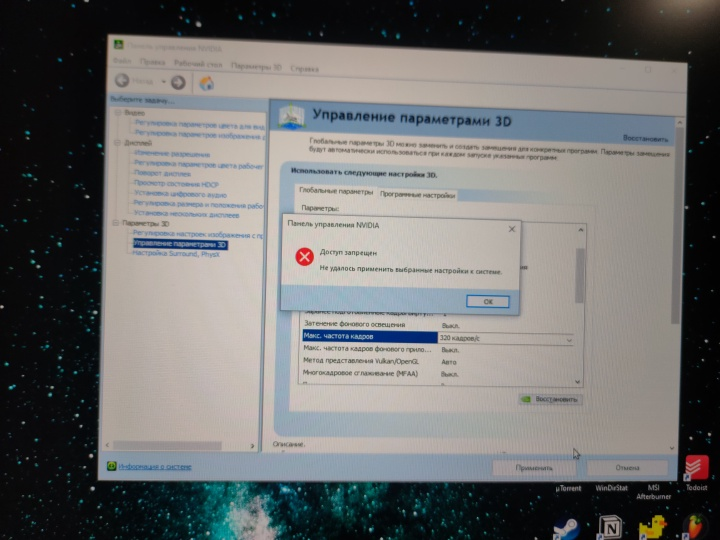Image resolution: width=720 pixels, height=540 pixels.
Task: Open the Информация о системе link
Action: (155, 467)
